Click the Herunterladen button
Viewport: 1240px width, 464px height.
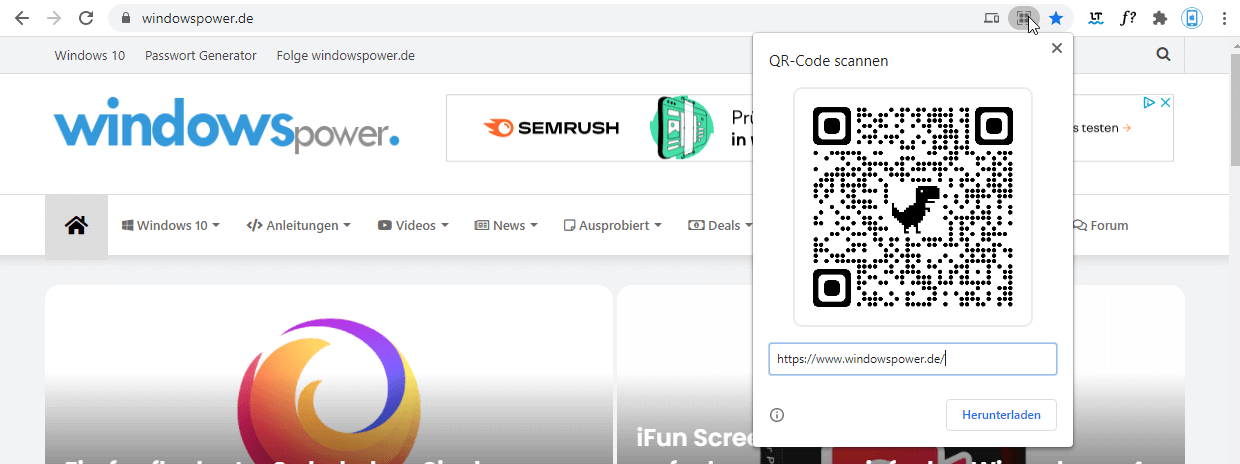tap(1001, 415)
